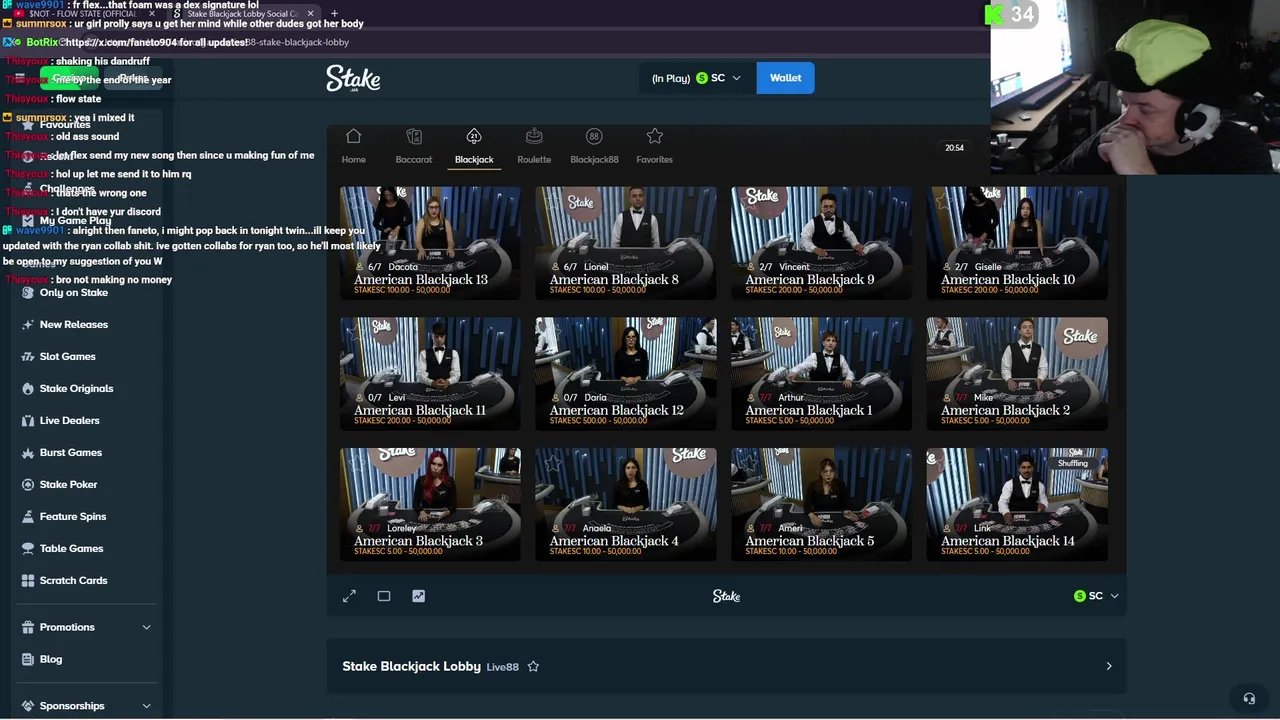Click the Blog sidebar icon

tap(28, 660)
